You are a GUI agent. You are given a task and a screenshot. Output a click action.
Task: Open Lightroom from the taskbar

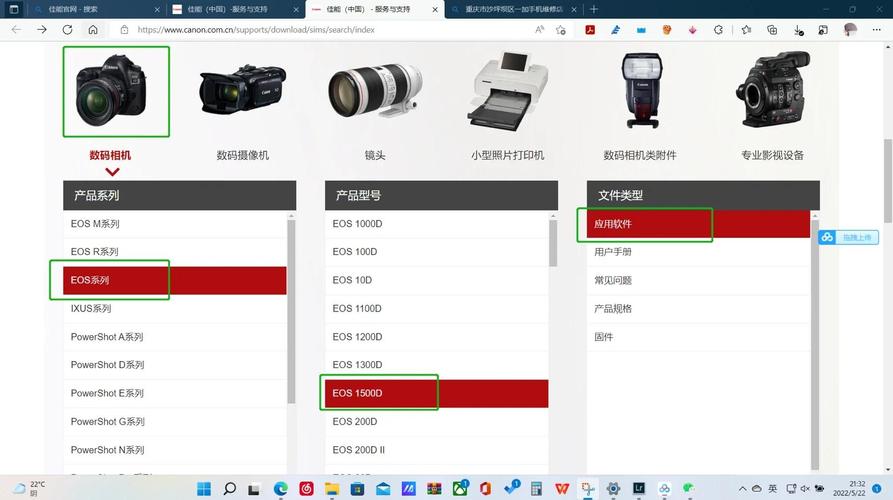point(639,489)
